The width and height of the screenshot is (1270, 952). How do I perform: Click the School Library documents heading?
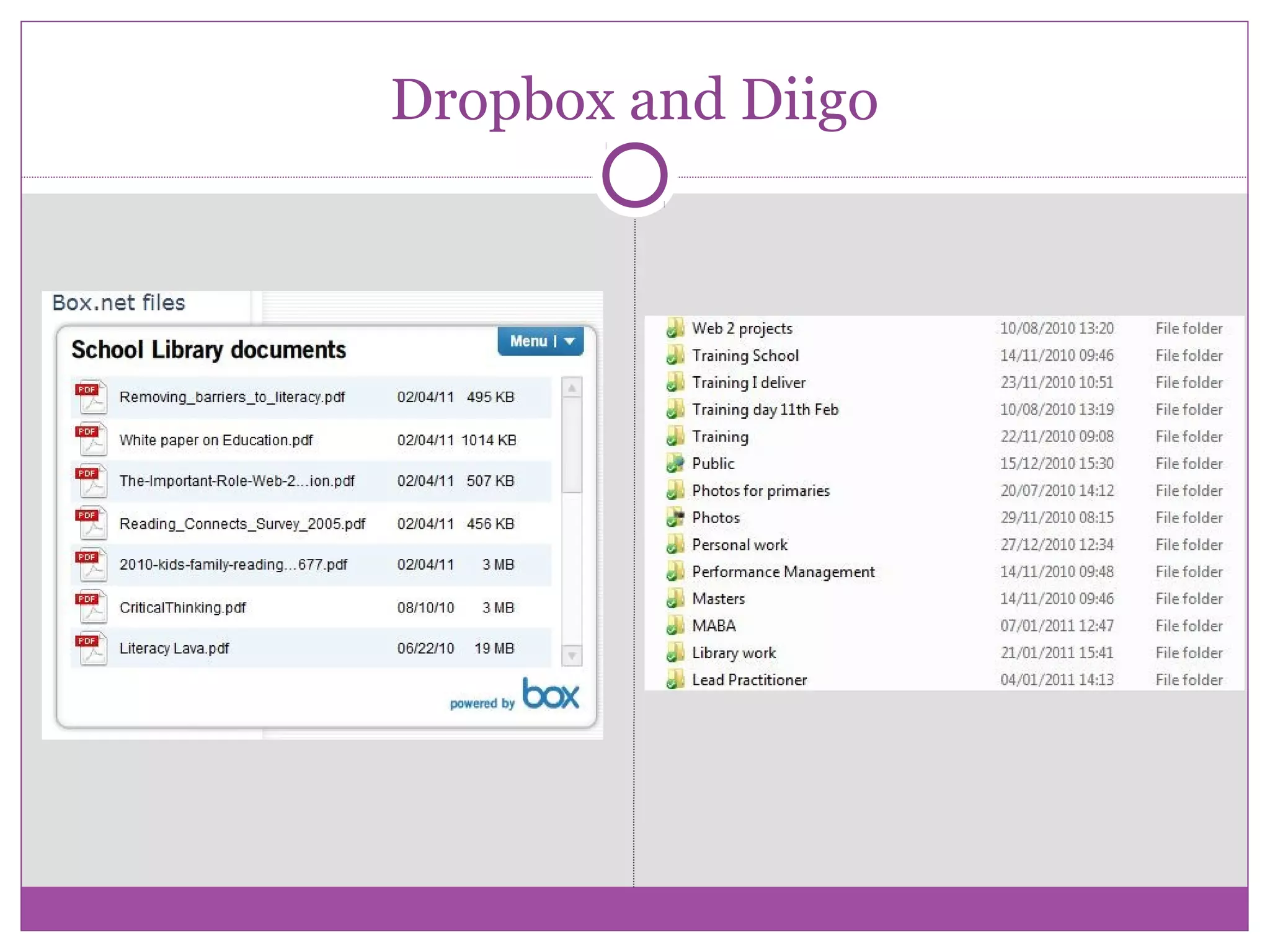[x=208, y=350]
